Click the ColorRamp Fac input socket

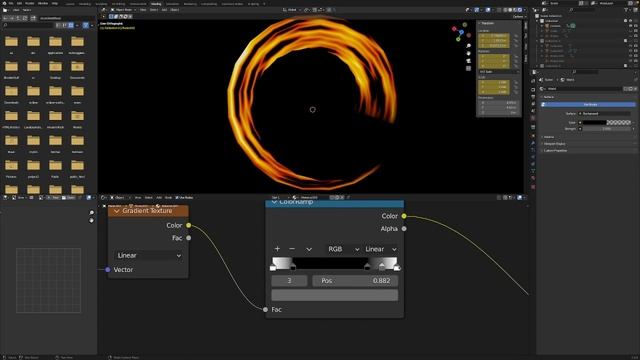click(266, 309)
